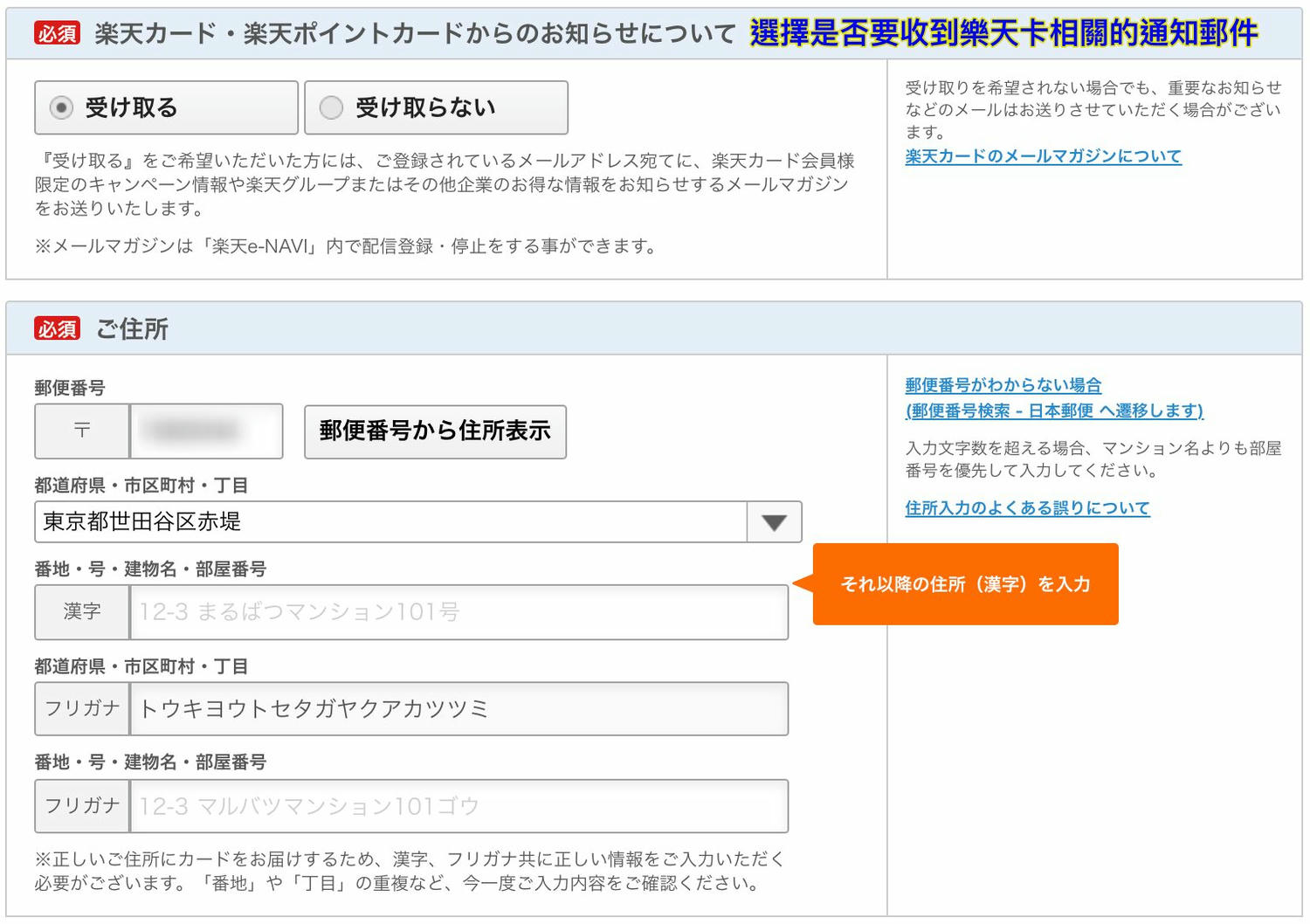This screenshot has height=924, width=1310.
Task: Select the 受け取る radio option
Action: (x=165, y=107)
